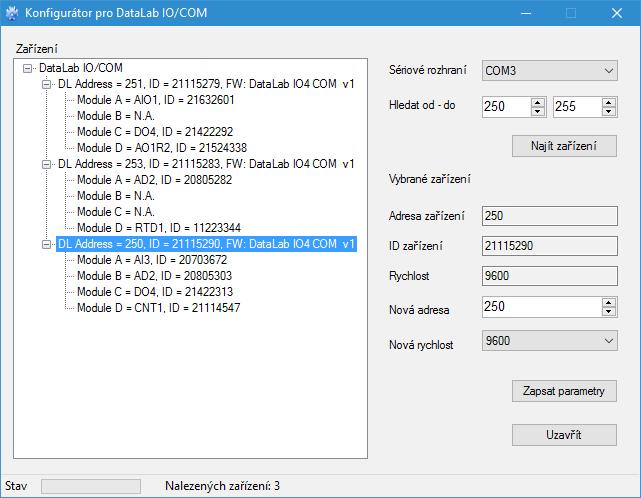Click the Adresa zařízení field
641x498 pixels.
[x=550, y=216]
